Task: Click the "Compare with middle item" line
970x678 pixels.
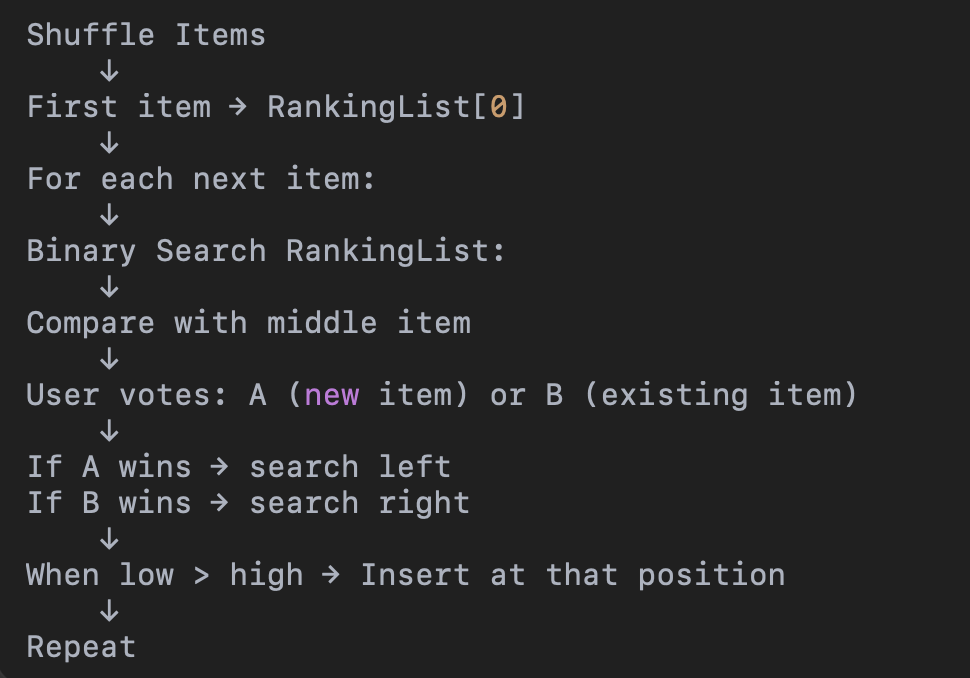Action: pyautogui.click(x=249, y=323)
